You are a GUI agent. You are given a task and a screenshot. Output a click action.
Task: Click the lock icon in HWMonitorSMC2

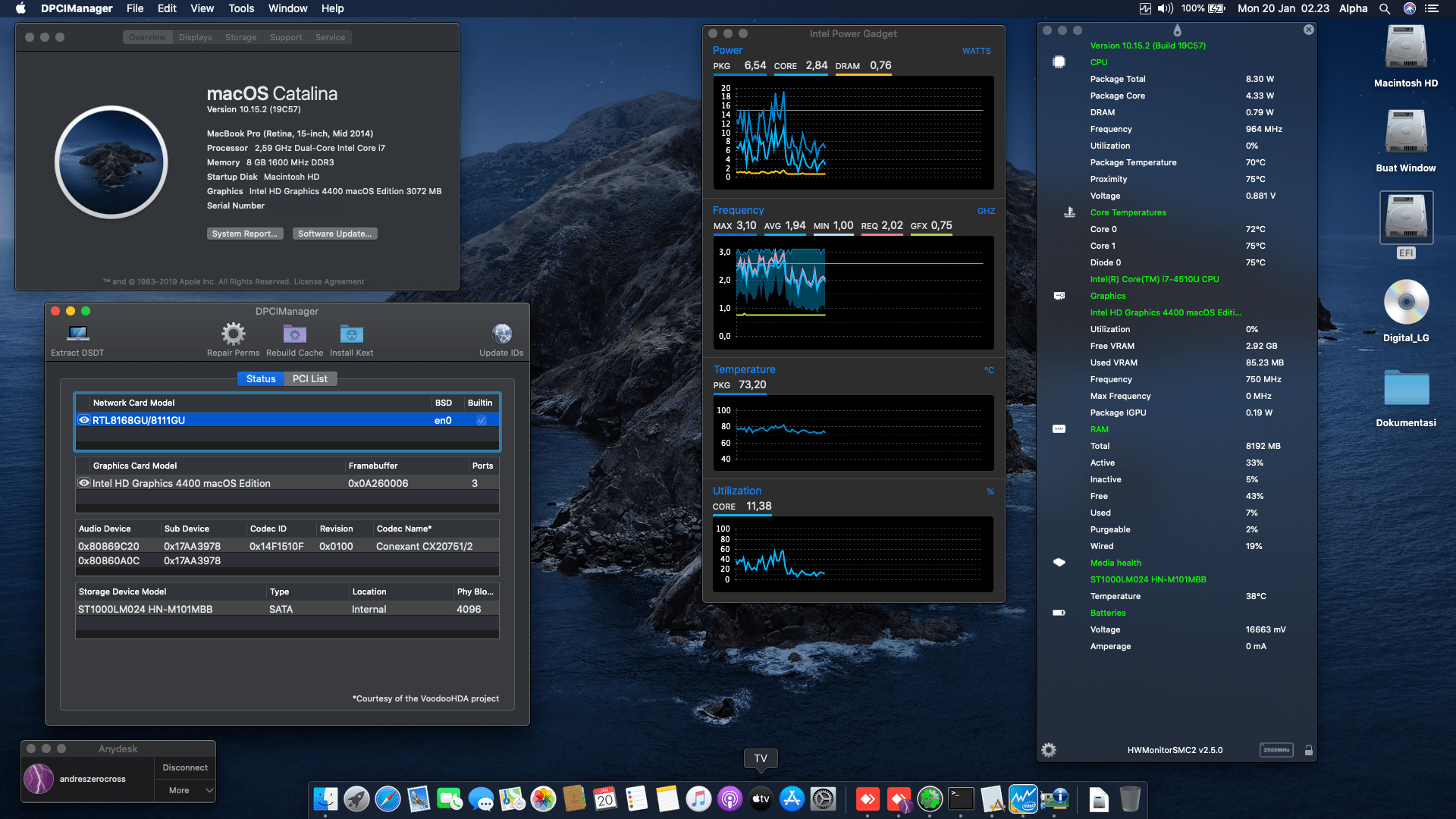[1309, 750]
